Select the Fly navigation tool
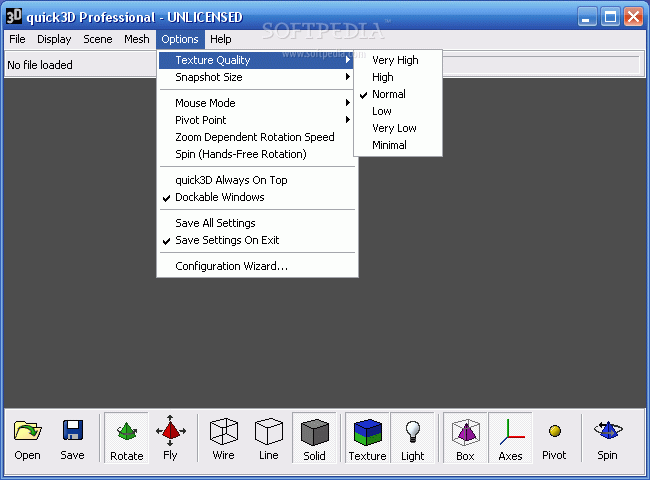650x480 pixels. (x=170, y=438)
